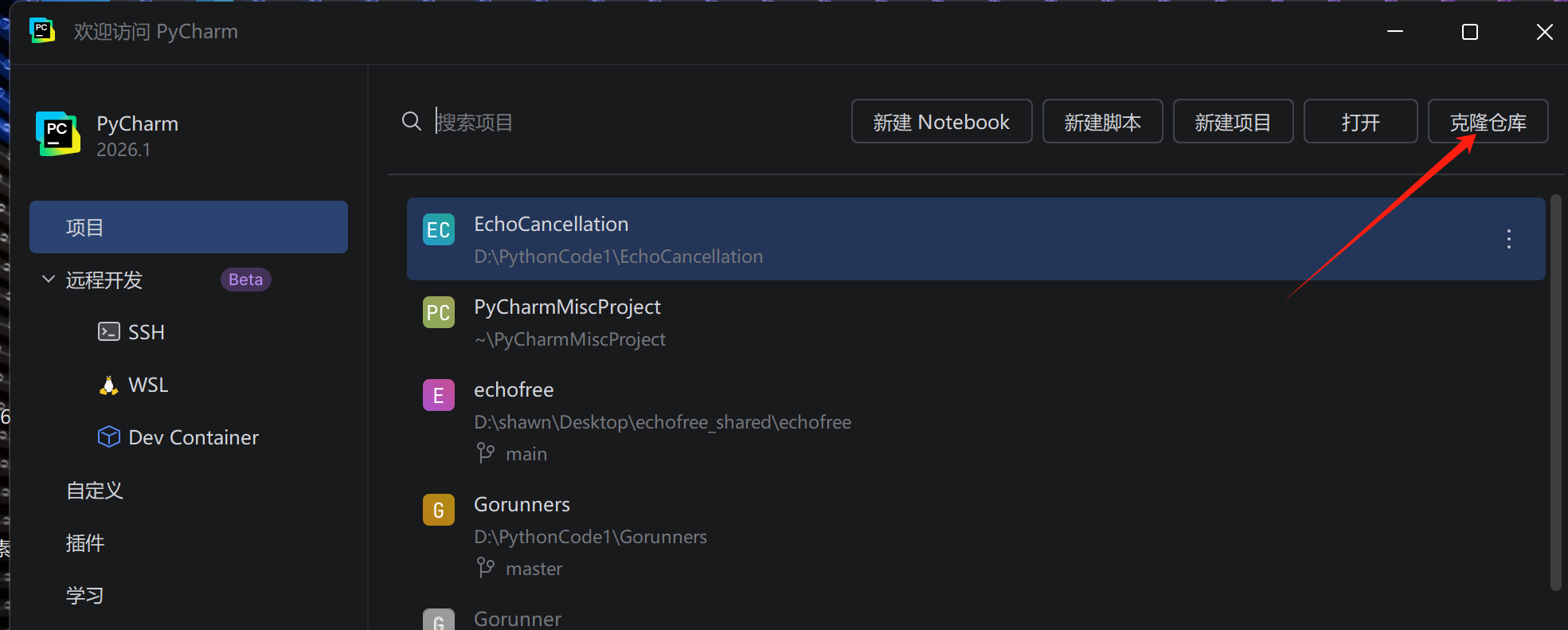Open the EchoCancellation project
Viewport: 1568px width, 630px height.
coord(976,239)
